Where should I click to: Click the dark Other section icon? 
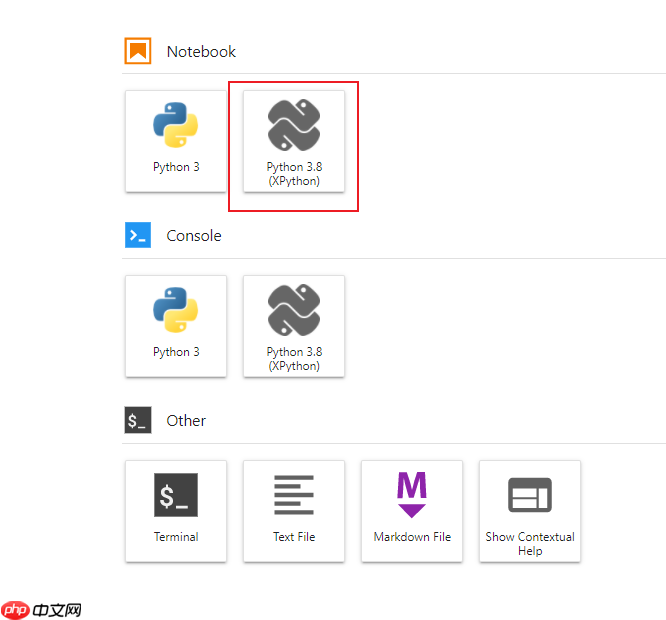point(138,420)
